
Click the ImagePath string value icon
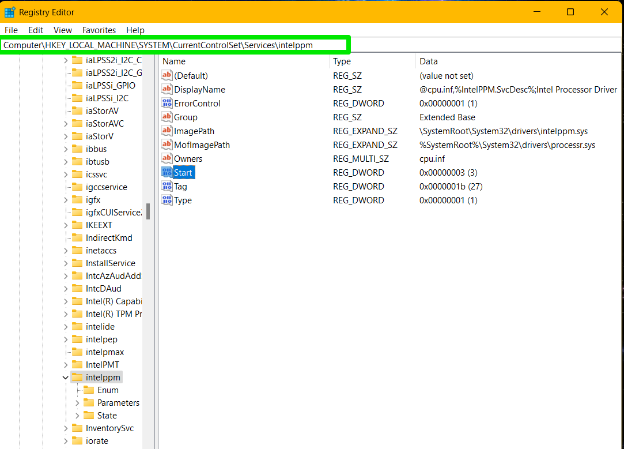pyautogui.click(x=167, y=131)
